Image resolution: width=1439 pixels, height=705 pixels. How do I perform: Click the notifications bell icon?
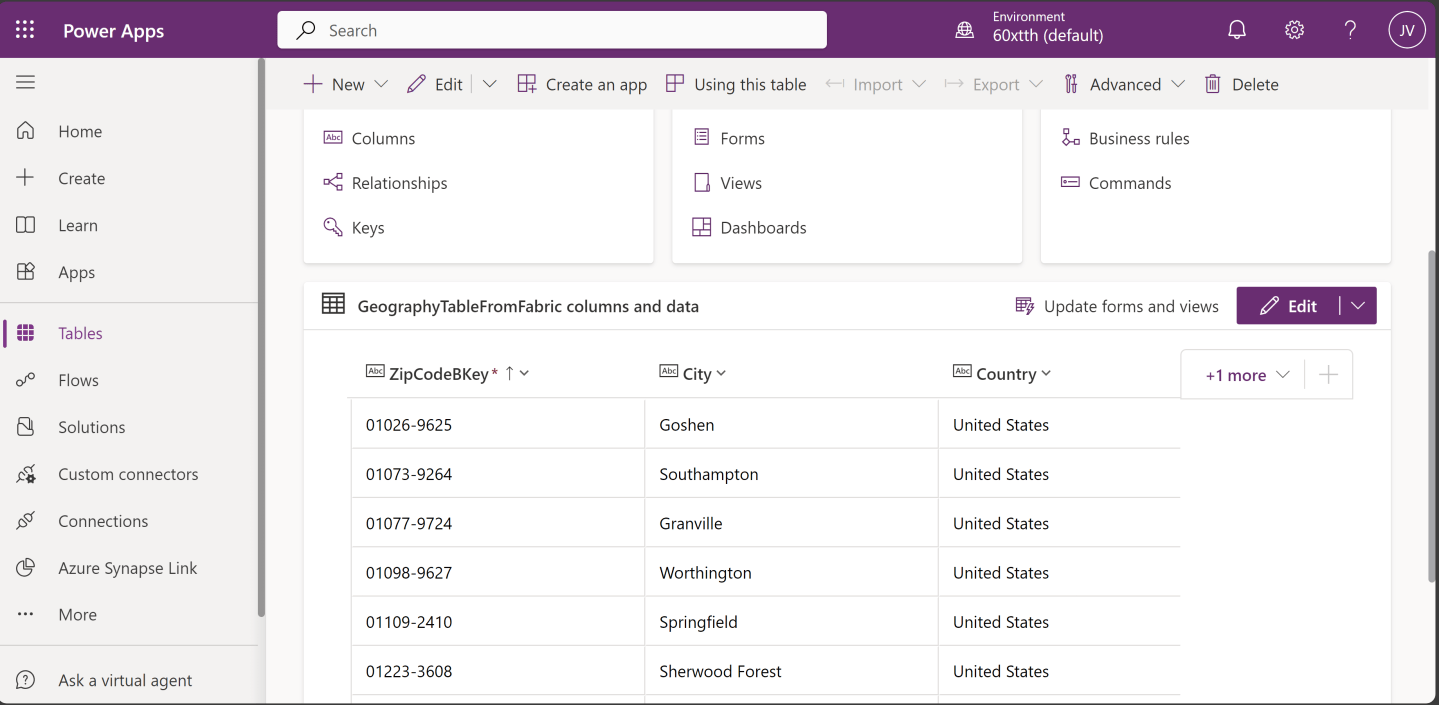point(1237,30)
